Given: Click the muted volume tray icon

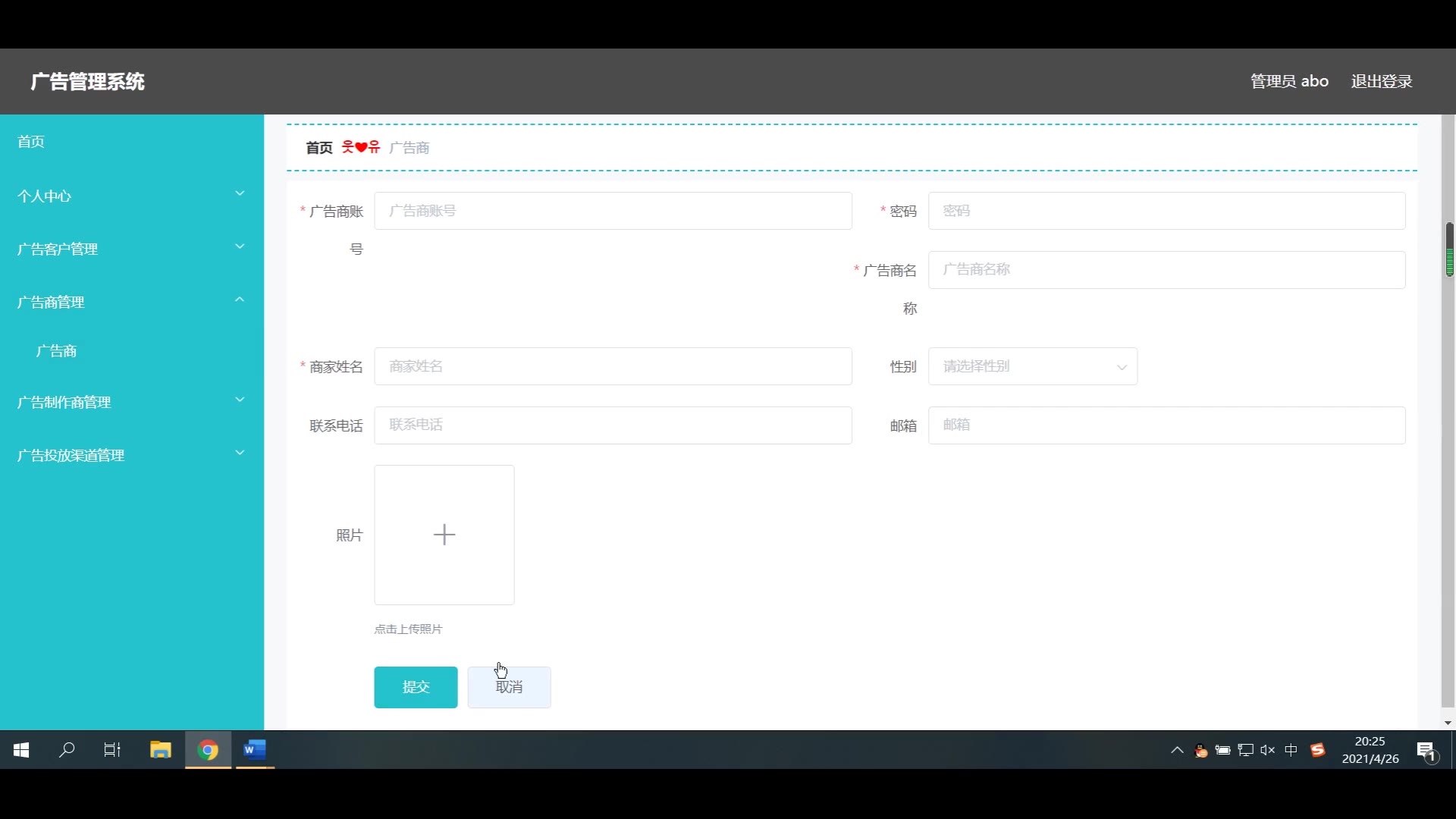Looking at the screenshot, I should pyautogui.click(x=1267, y=750).
